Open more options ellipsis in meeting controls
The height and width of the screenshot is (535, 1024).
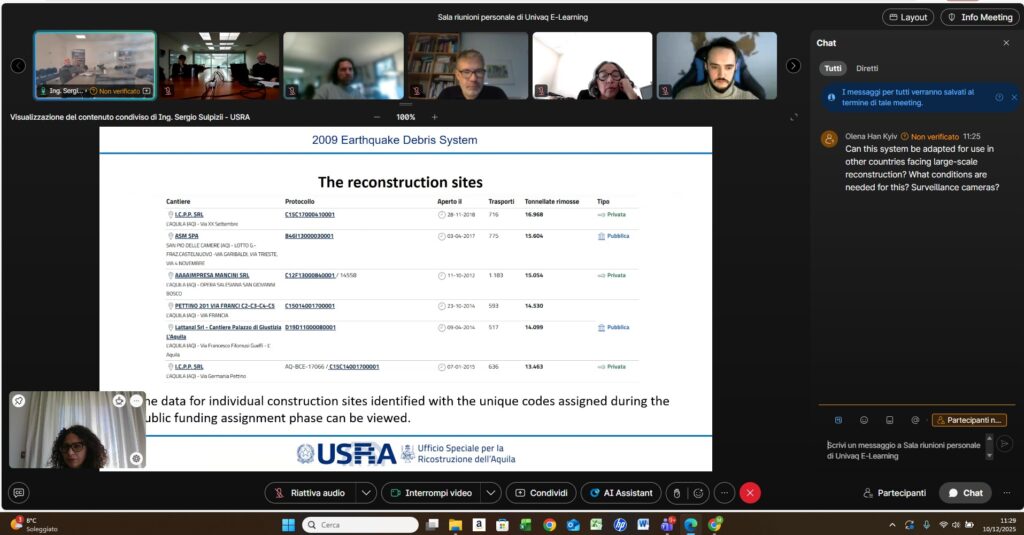pyautogui.click(x=724, y=493)
